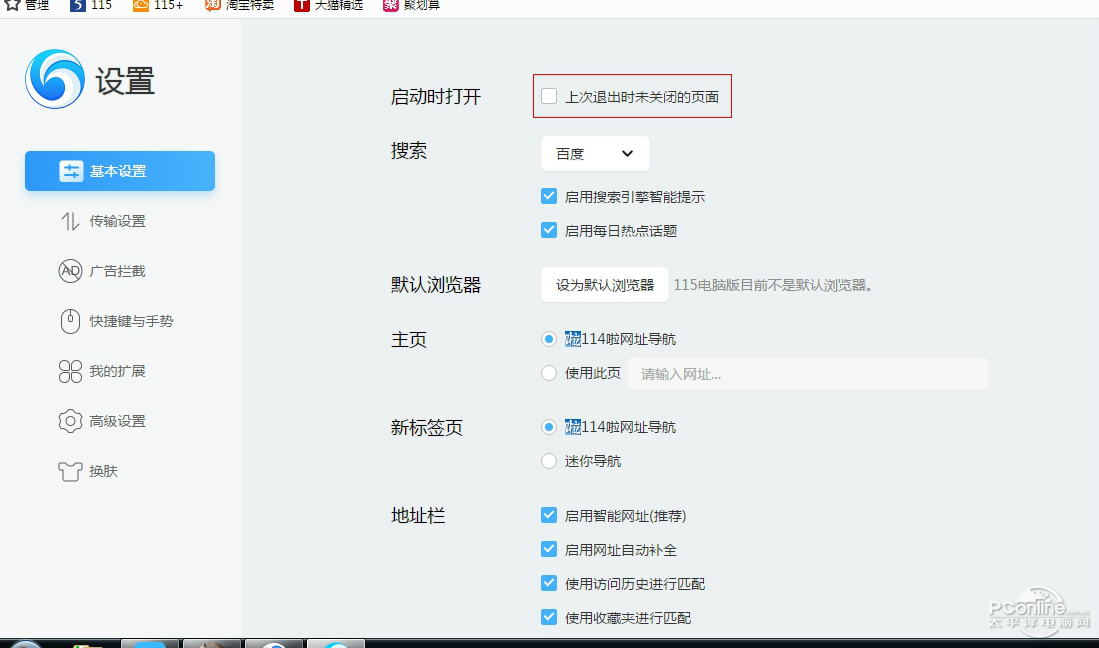Screen dimensions: 1099x648
Task: Uncheck 启用智能网址(推荐)
Action: coord(549,516)
